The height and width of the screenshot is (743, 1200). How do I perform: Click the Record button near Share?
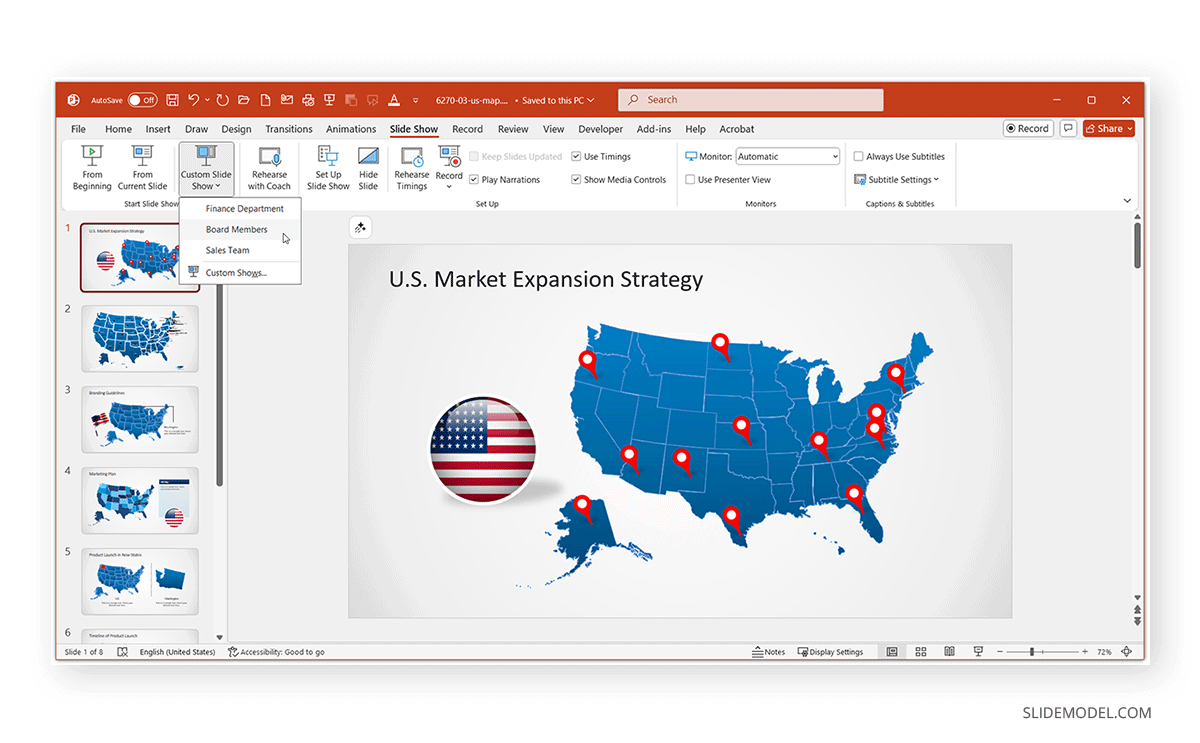1028,128
